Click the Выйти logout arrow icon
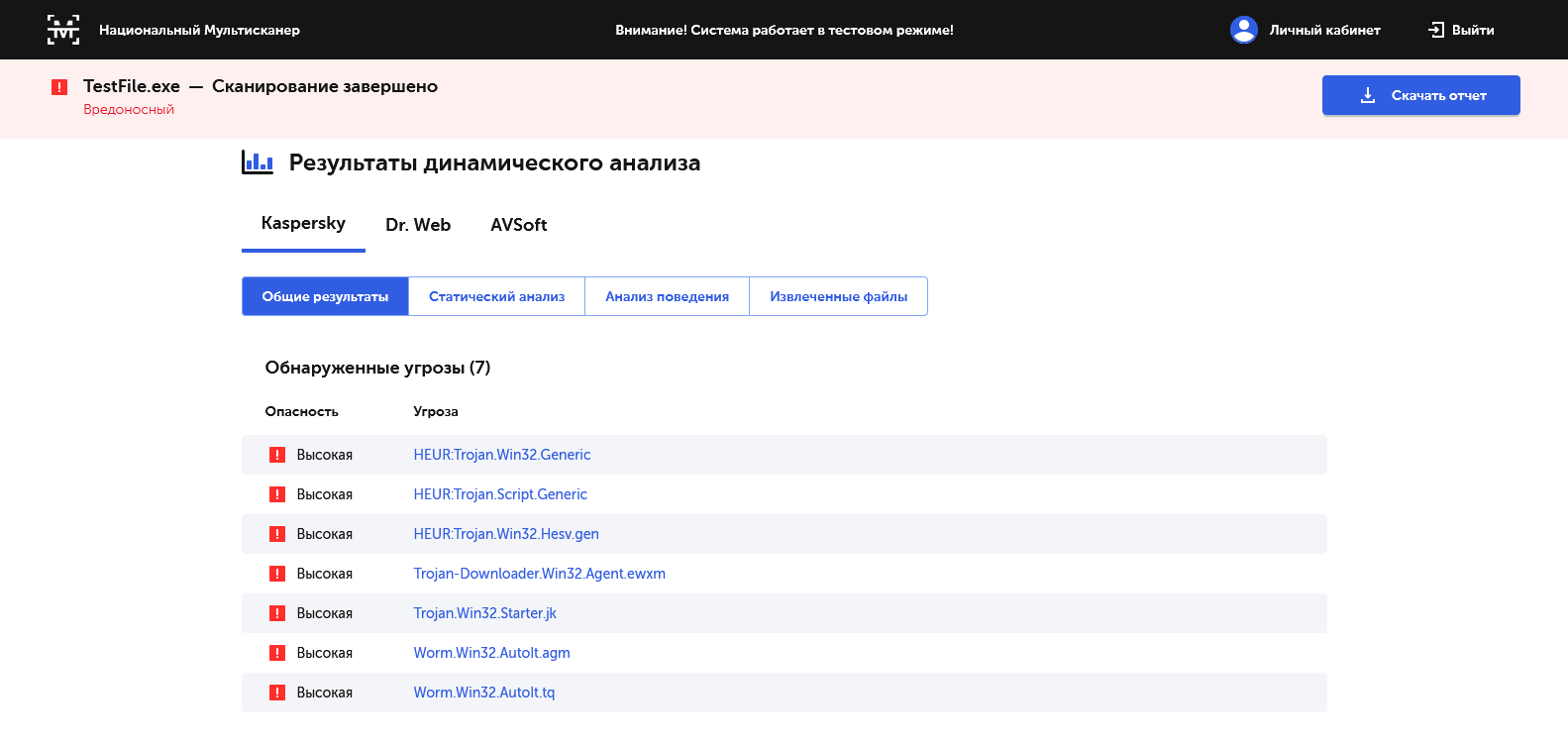The height and width of the screenshot is (749, 1568). tap(1436, 30)
